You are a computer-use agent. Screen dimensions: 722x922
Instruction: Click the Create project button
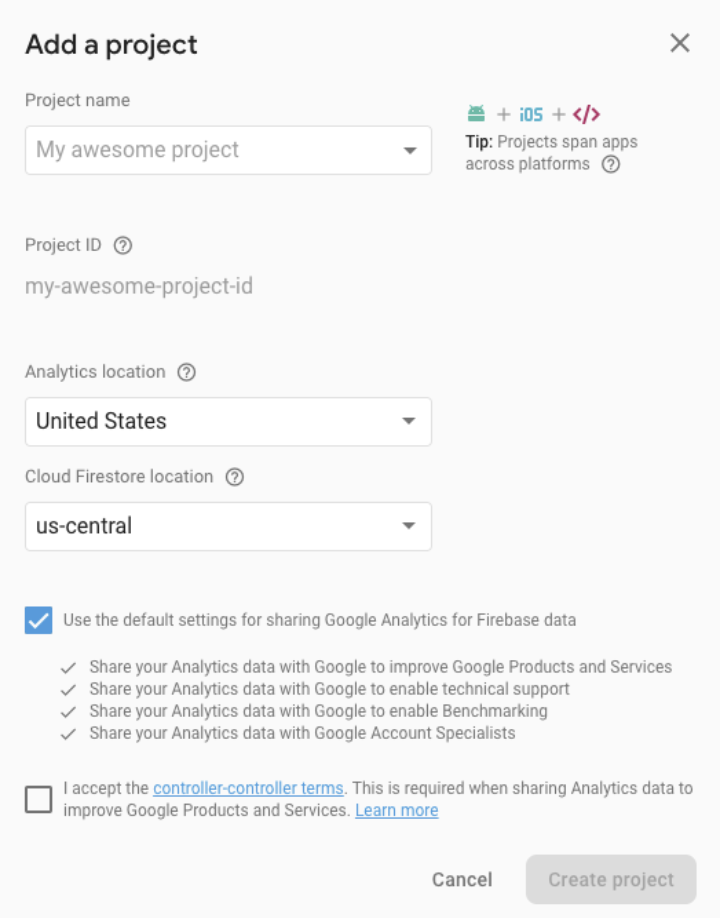tap(612, 880)
